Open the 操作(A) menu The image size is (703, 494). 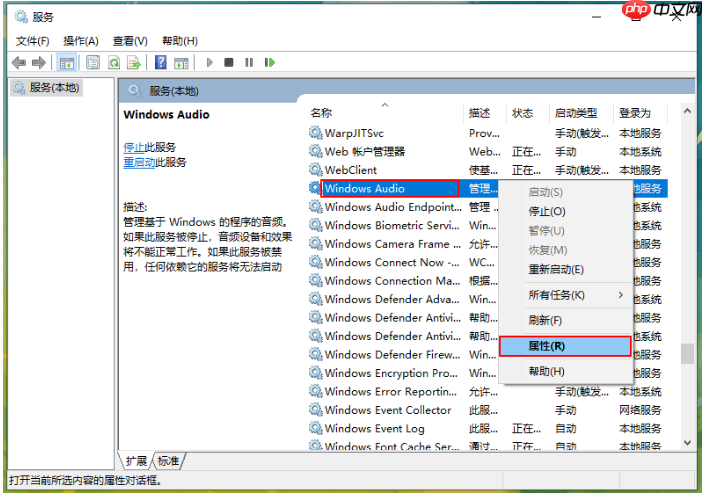pos(81,41)
